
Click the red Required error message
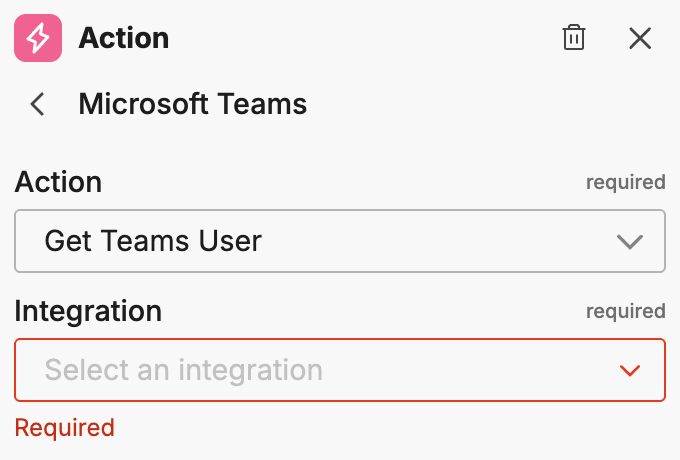click(x=64, y=428)
